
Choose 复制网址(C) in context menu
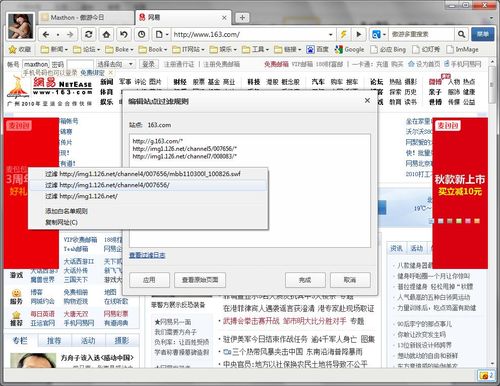pyautogui.click(x=148, y=222)
